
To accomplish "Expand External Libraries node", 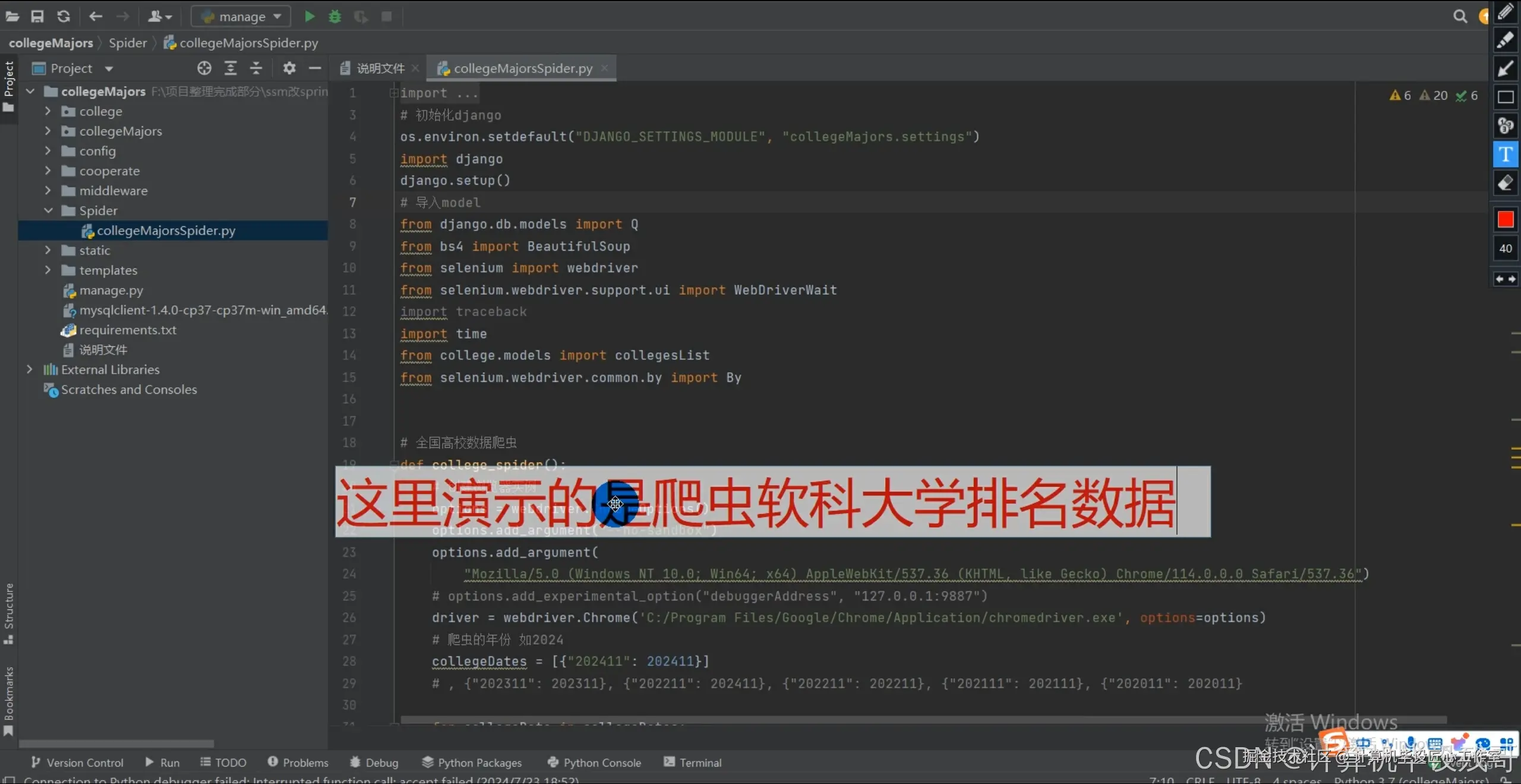I will point(29,369).
